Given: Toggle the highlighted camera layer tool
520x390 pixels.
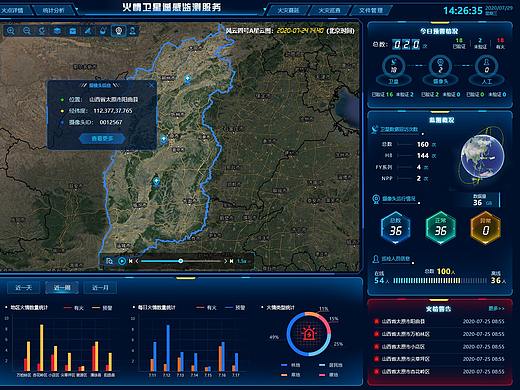Looking at the screenshot, I should pos(118,31).
